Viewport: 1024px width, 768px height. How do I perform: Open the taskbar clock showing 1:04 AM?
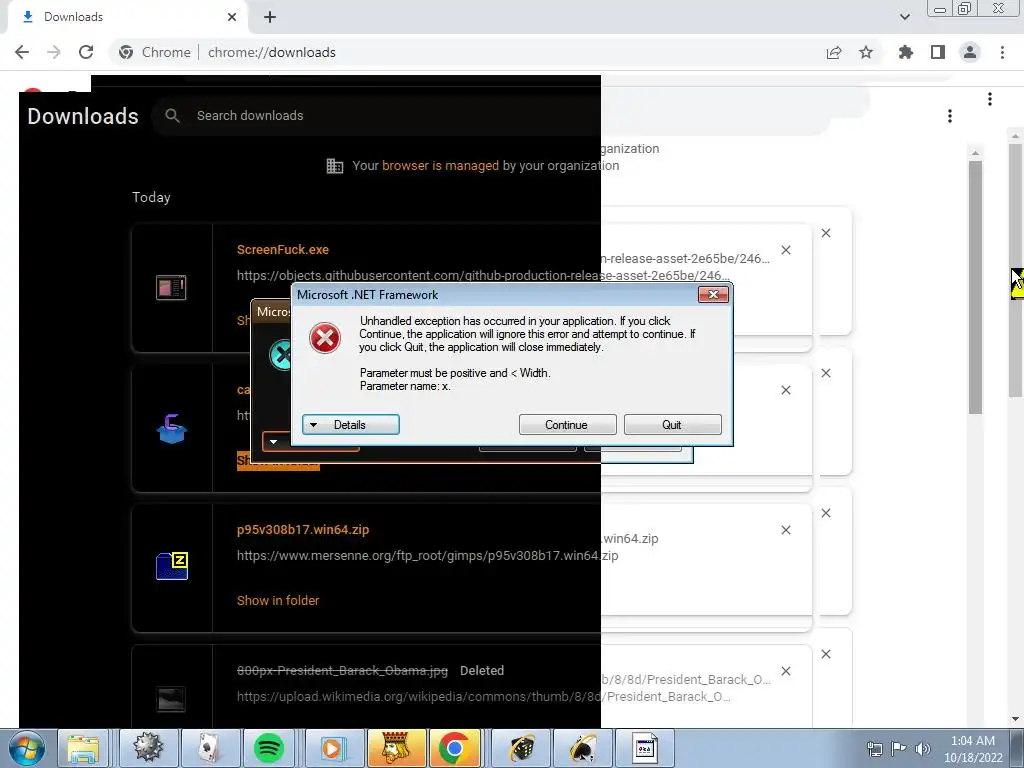coord(973,749)
